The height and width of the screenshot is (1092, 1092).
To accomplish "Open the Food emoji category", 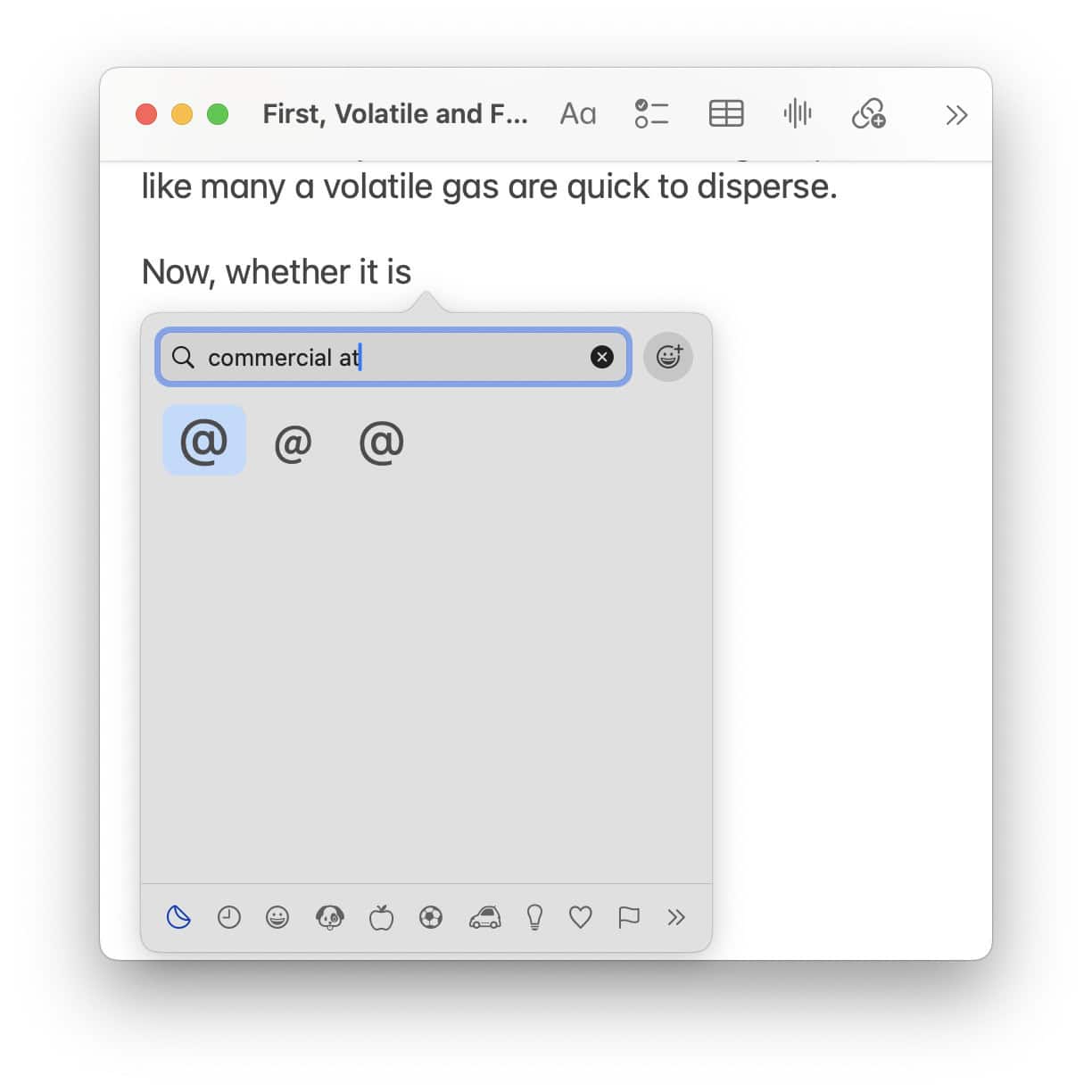I will click(379, 917).
